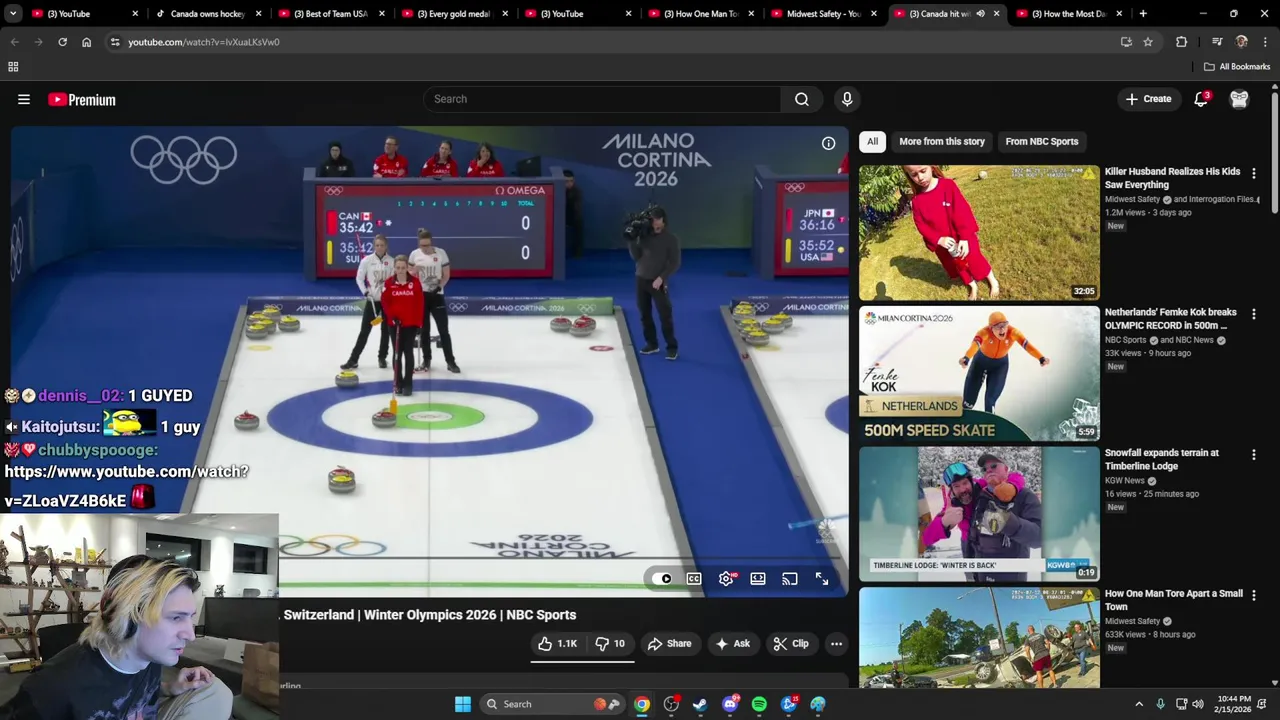1280x720 pixels.
Task: Open tab search dropdown arrow
Action: (14, 14)
